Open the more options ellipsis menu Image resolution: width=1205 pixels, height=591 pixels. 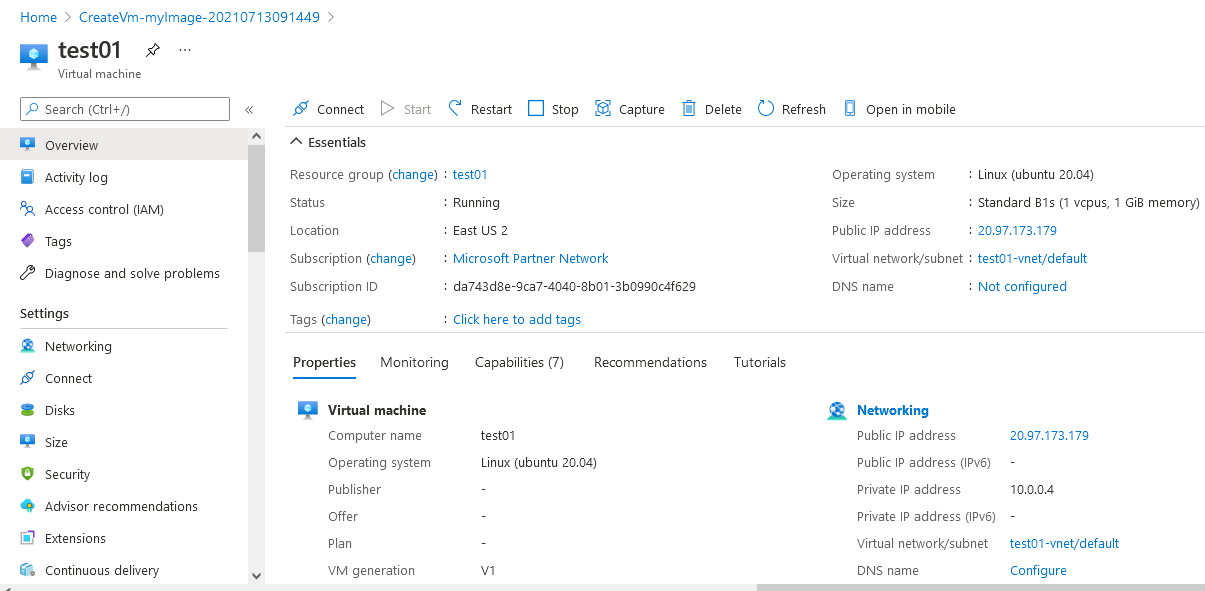click(x=183, y=50)
